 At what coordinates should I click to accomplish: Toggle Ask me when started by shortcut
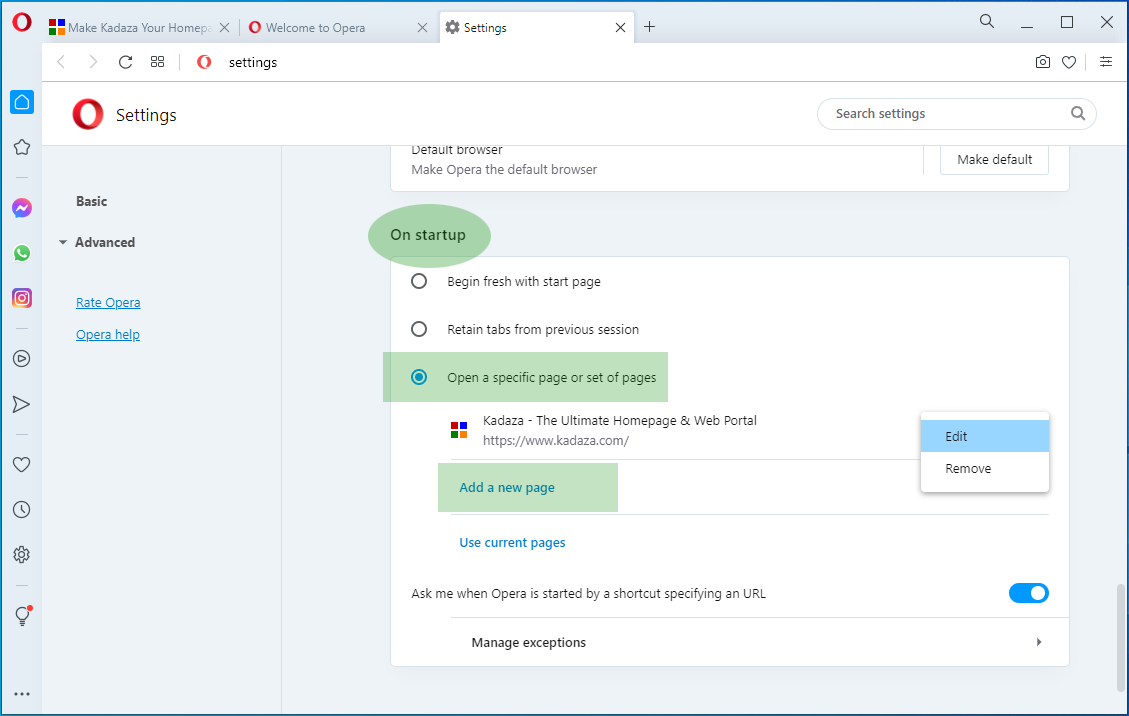click(x=1029, y=593)
